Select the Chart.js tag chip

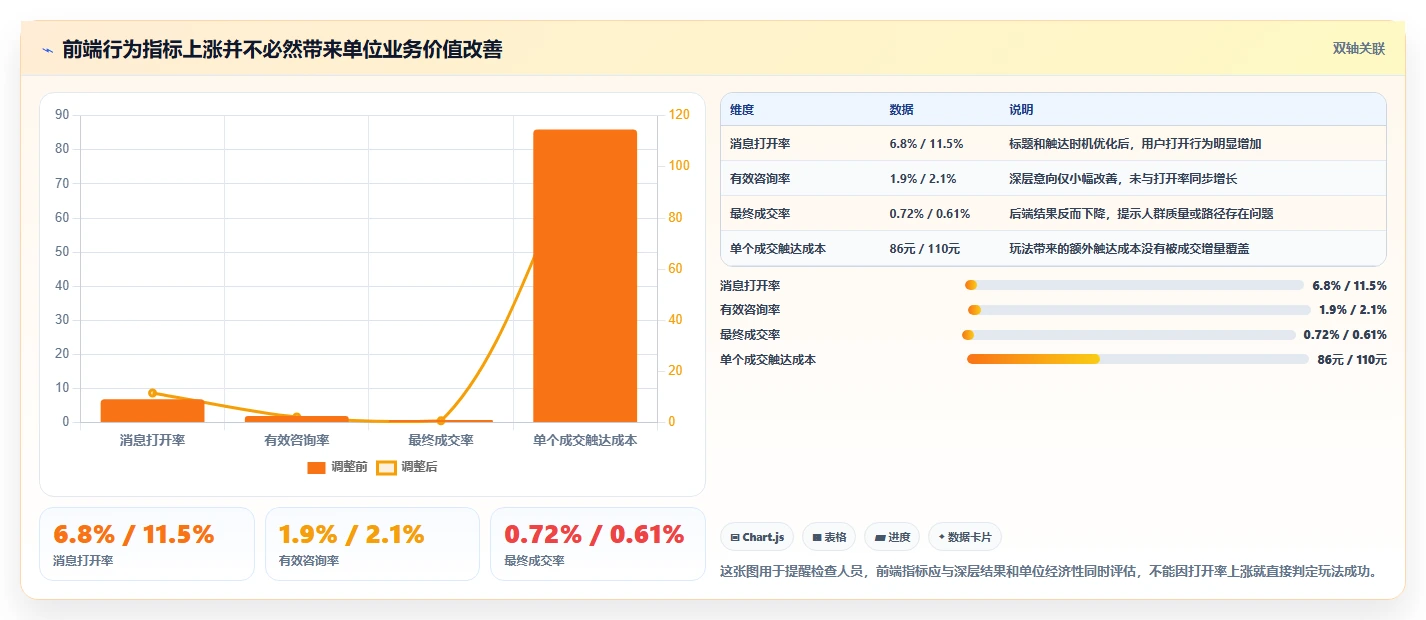tap(757, 537)
